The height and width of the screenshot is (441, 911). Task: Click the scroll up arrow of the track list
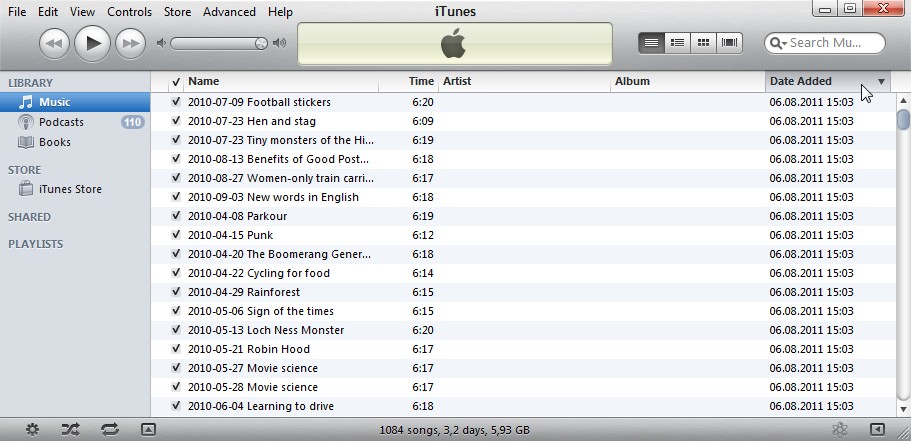903,101
